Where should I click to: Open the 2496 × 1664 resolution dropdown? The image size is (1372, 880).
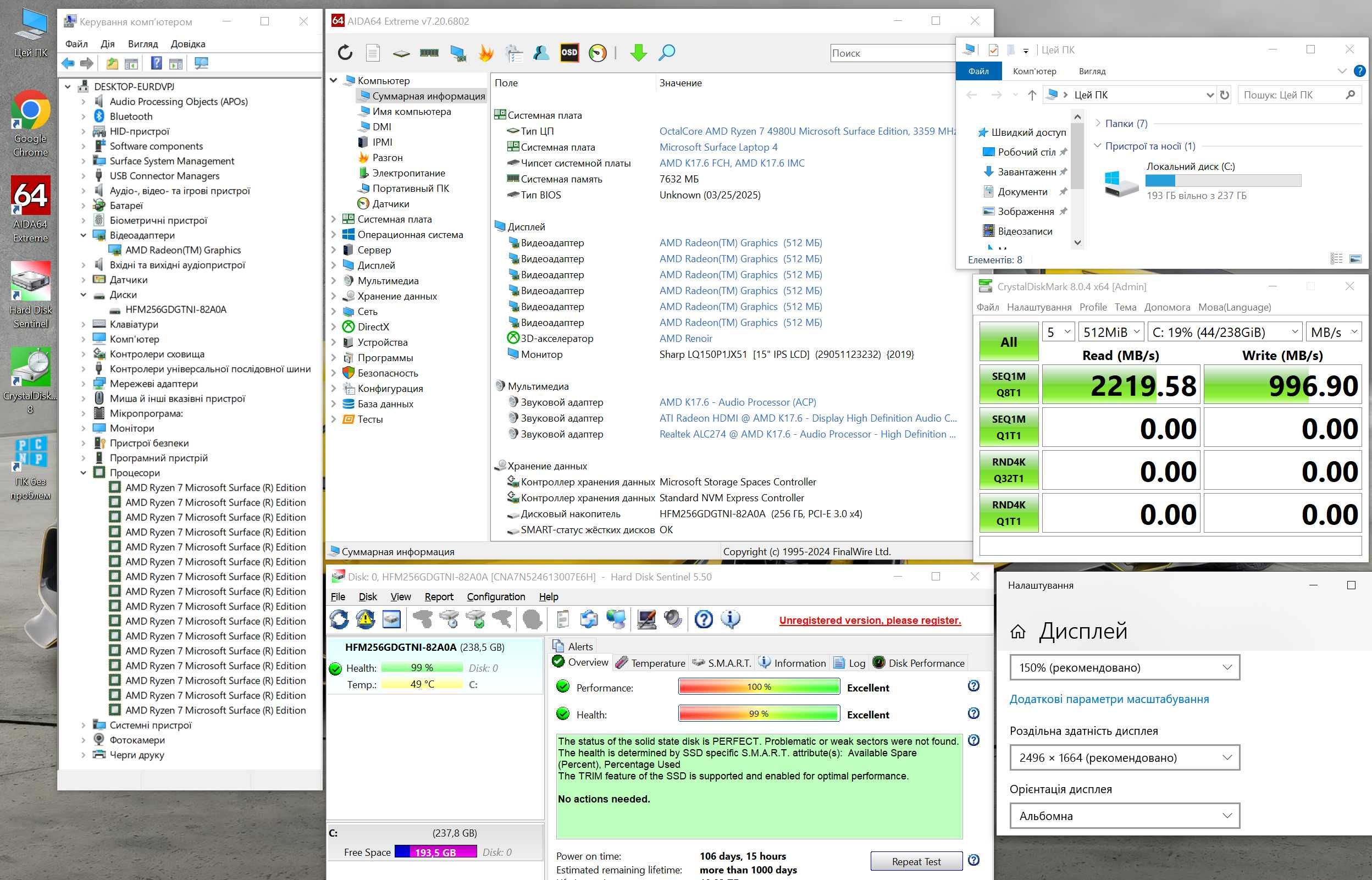(x=1125, y=758)
